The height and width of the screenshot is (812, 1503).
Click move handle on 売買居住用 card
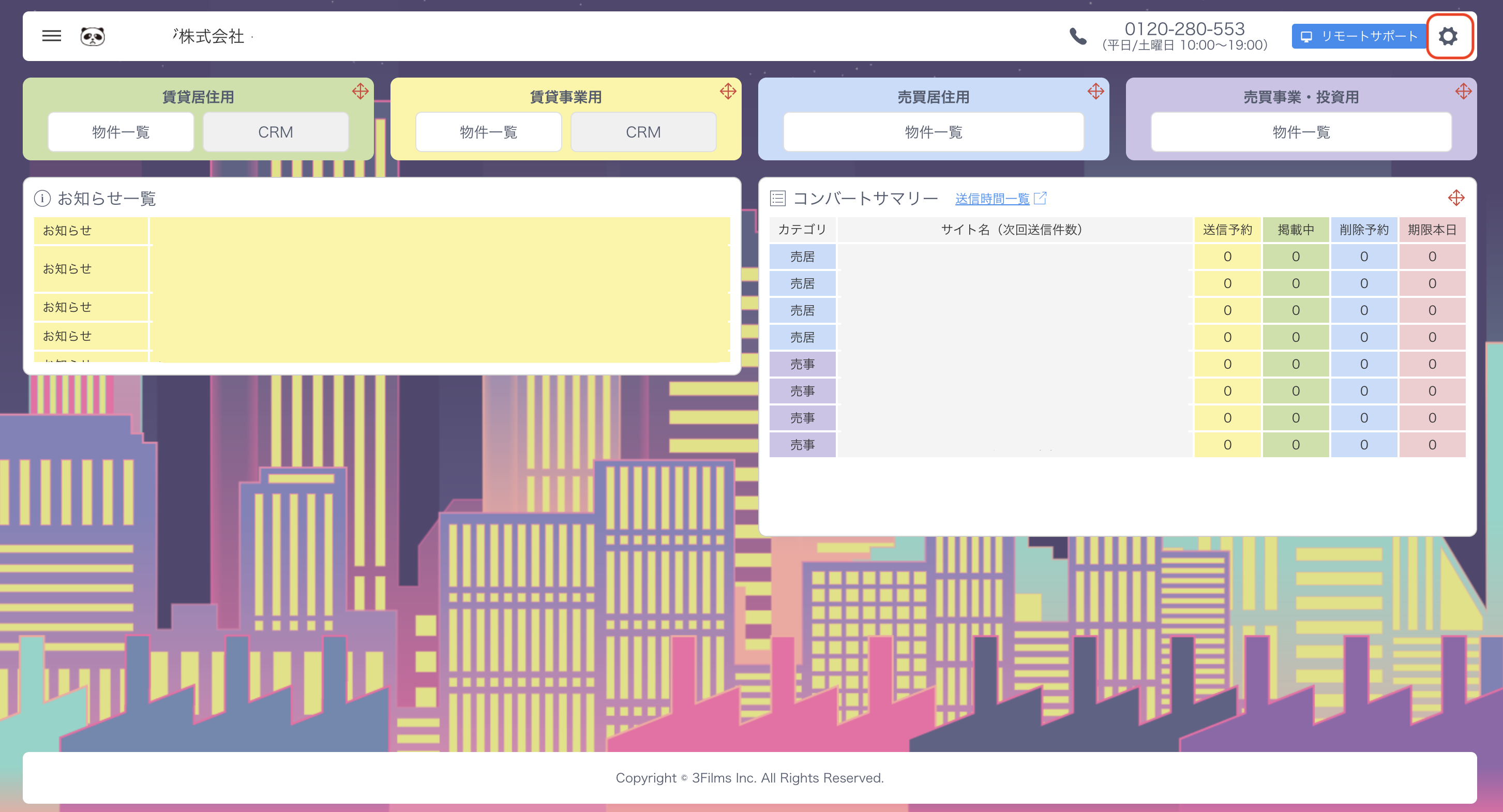[1095, 91]
